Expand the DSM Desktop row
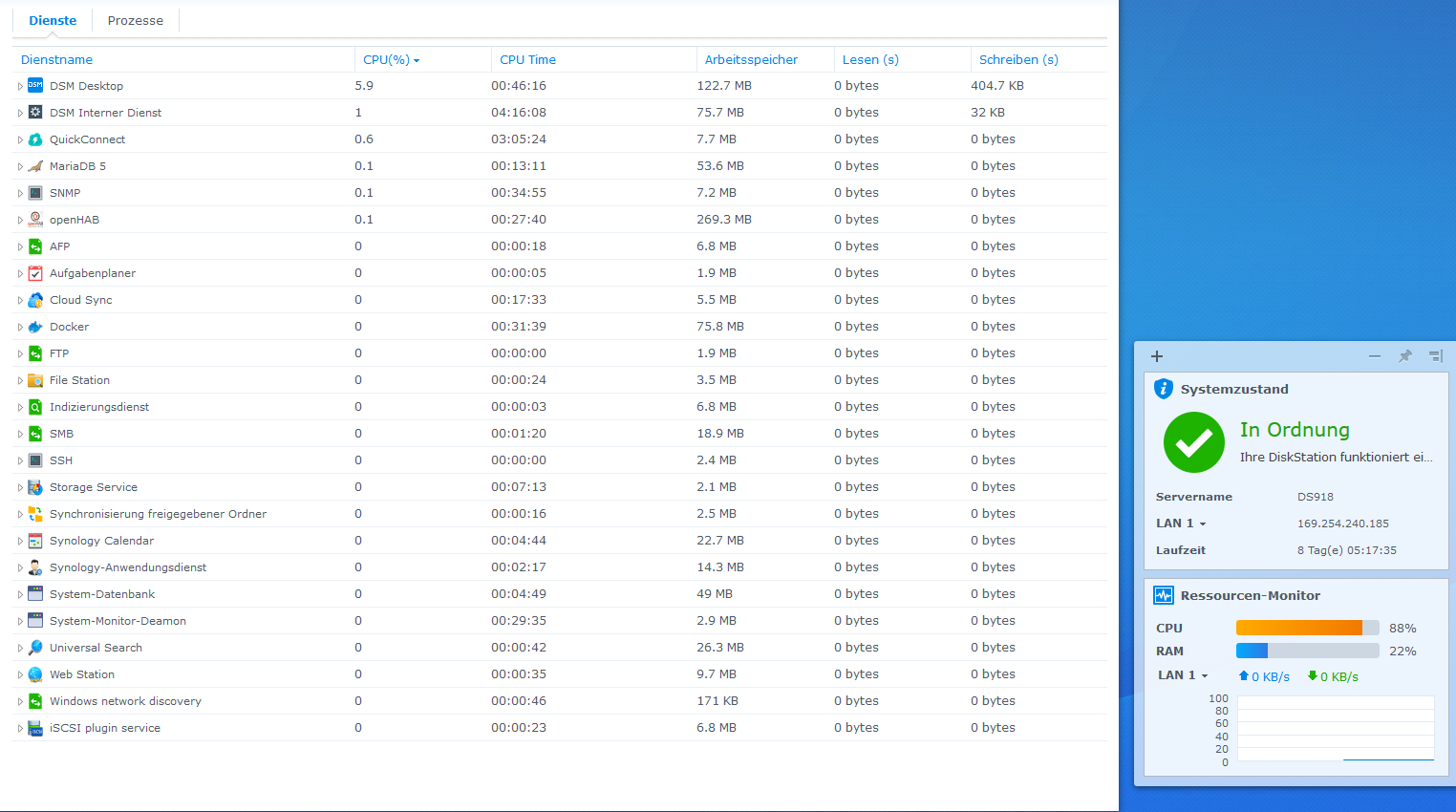 point(20,86)
